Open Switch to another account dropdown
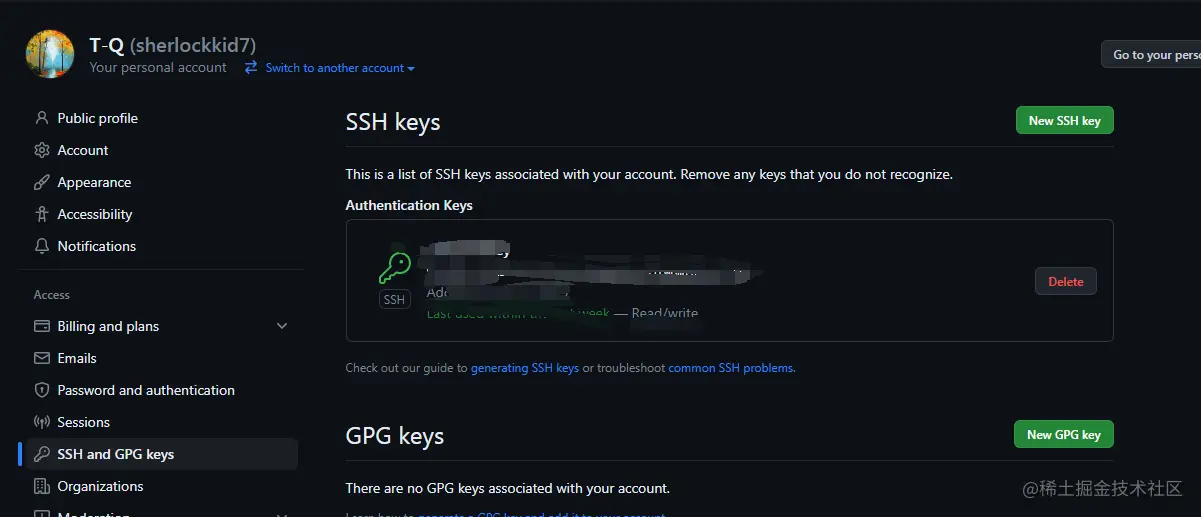1201x517 pixels. point(330,68)
